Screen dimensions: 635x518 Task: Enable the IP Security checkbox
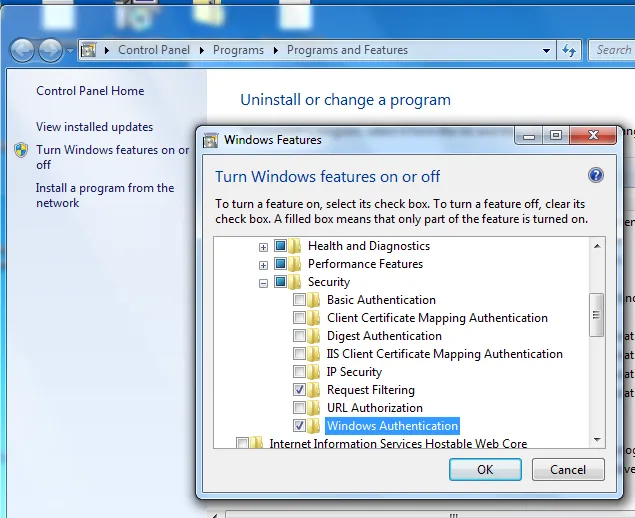click(x=299, y=372)
